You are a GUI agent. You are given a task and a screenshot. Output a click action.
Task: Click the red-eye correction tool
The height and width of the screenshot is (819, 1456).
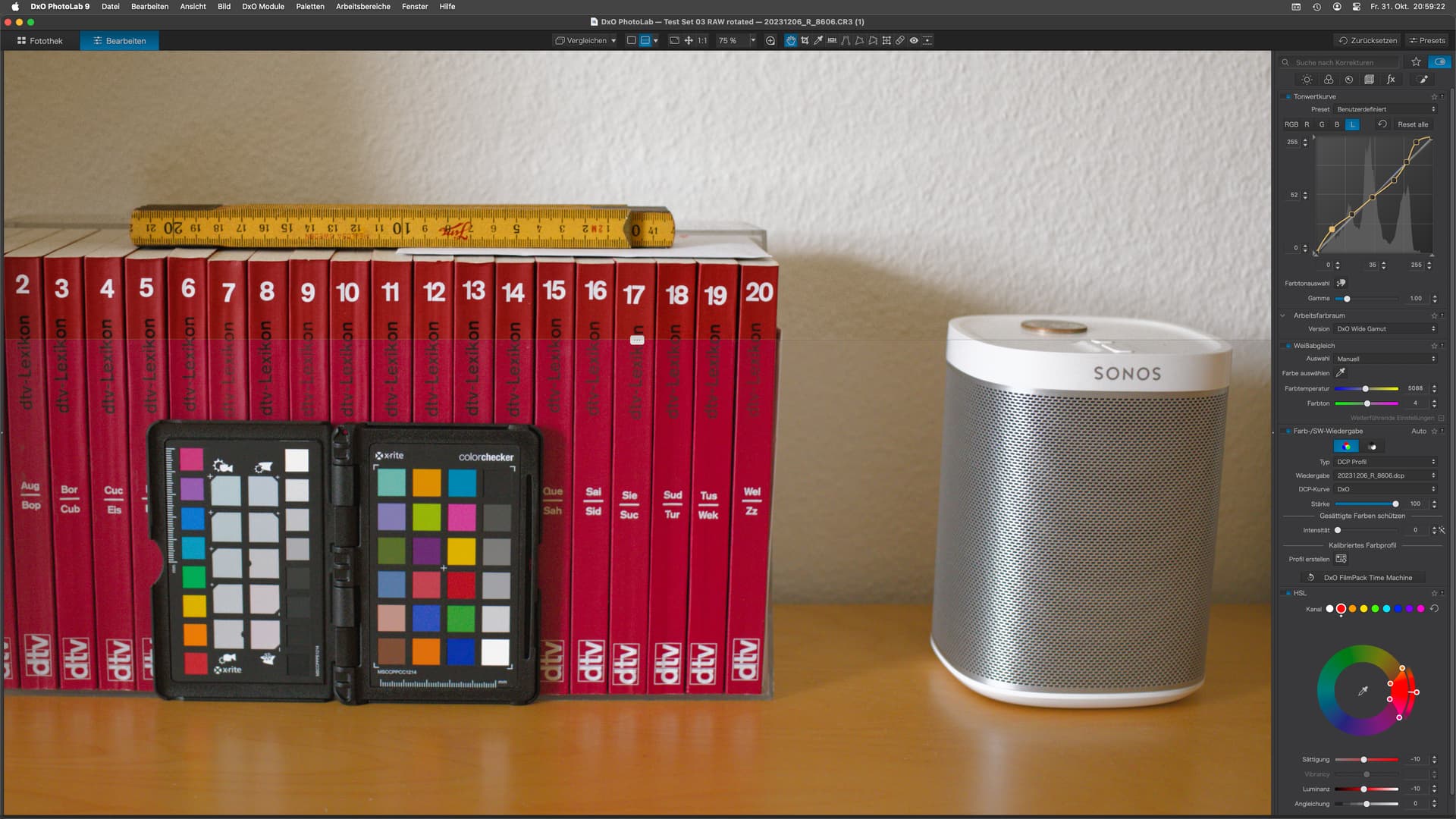coord(914,40)
